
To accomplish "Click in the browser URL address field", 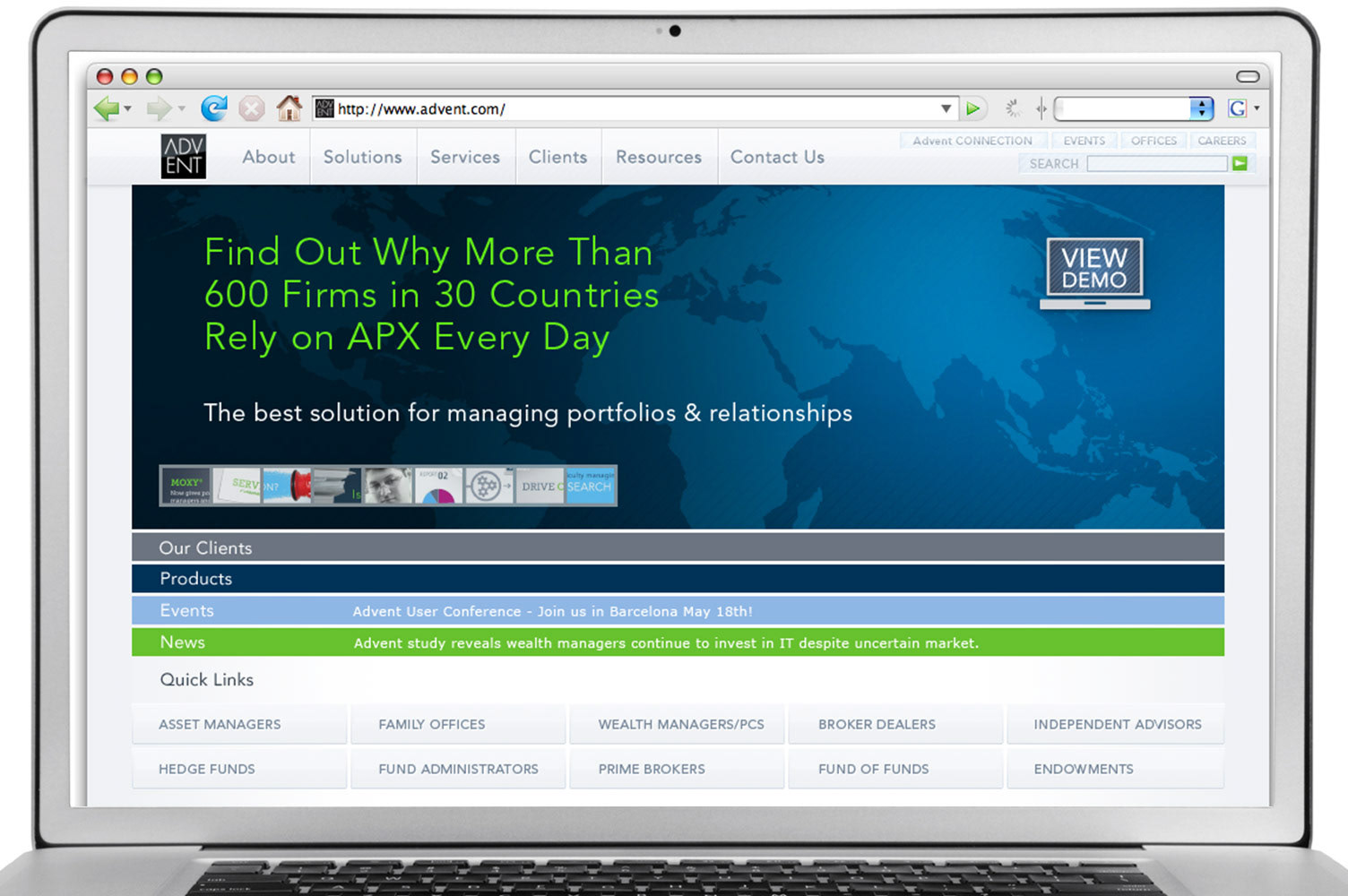I will pos(634,109).
